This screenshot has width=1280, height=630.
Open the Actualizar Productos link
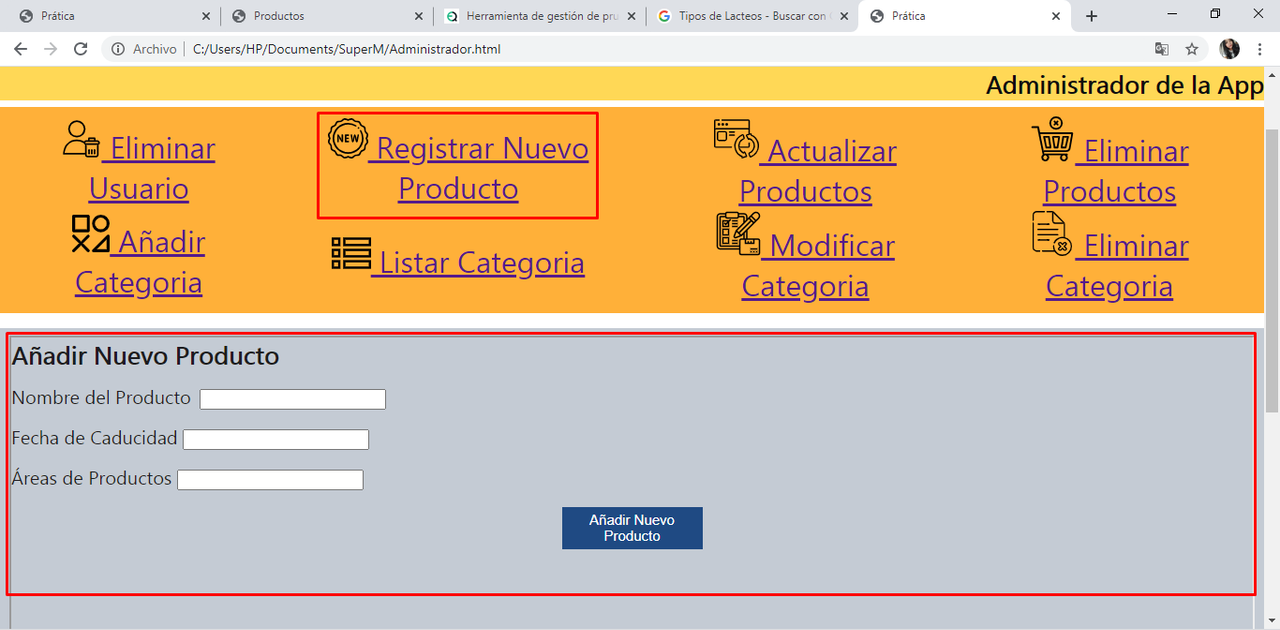click(818, 171)
